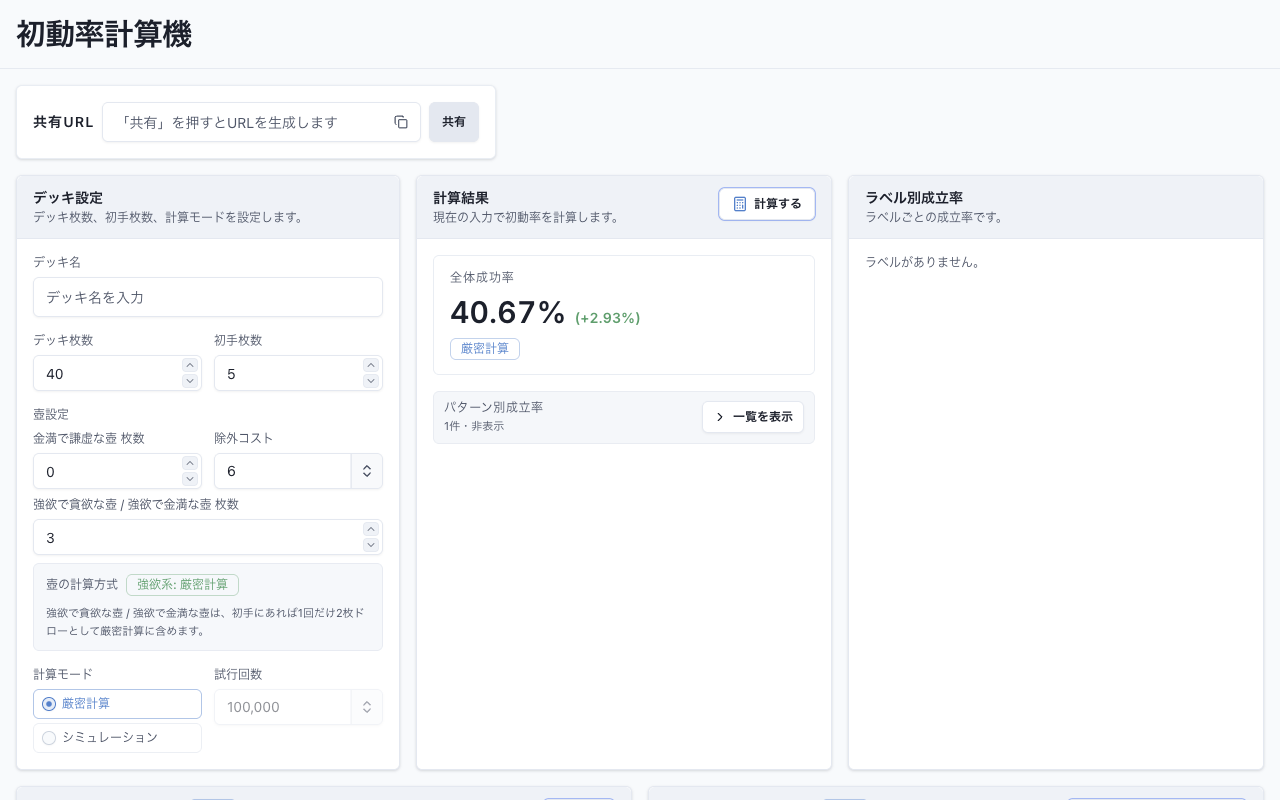
Task: Click the 計算結果 panel heading
Action: point(461,198)
